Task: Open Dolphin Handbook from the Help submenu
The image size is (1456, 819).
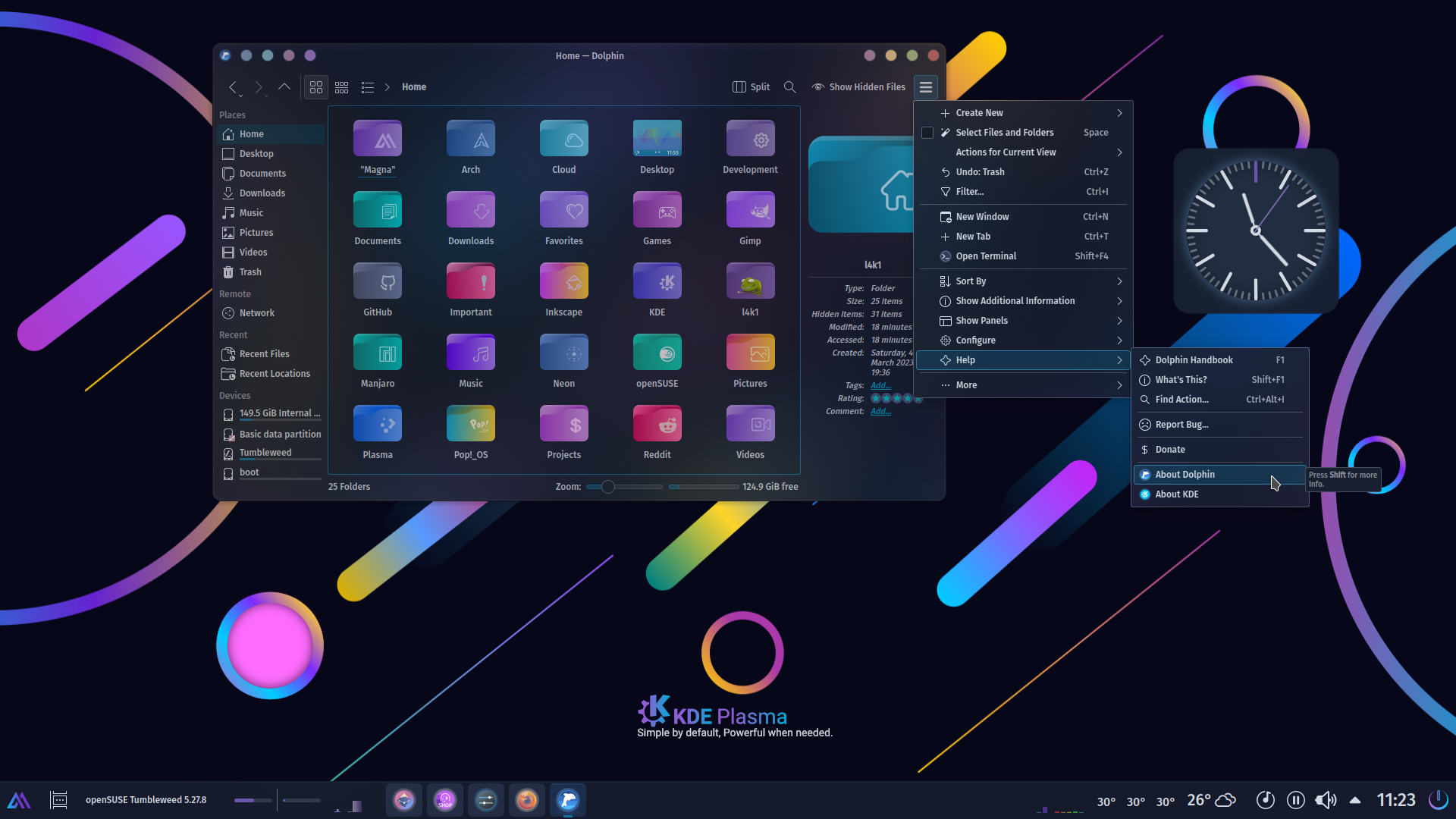Action: 1219,360
